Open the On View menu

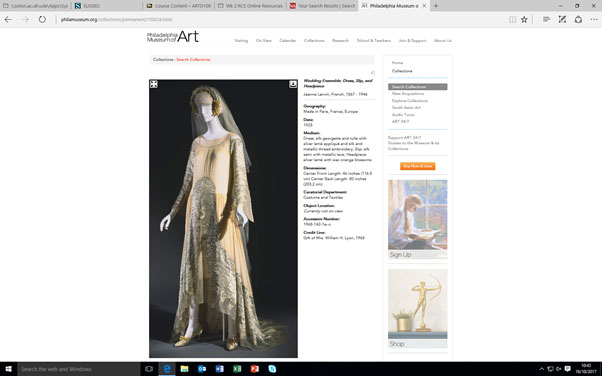(263, 41)
